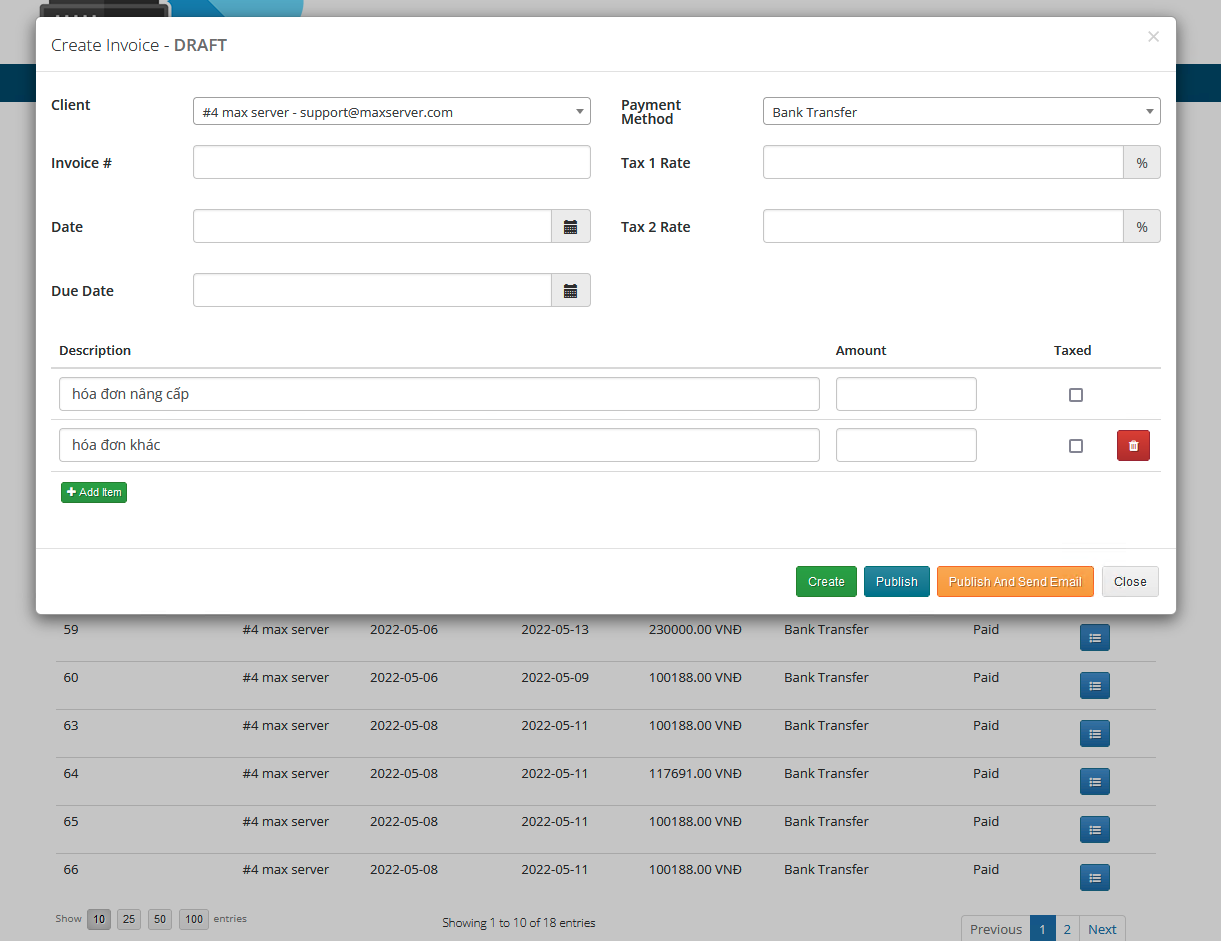Viewport: 1221px width, 941px height.
Task: Expand the Payment Method dropdown
Action: point(960,112)
